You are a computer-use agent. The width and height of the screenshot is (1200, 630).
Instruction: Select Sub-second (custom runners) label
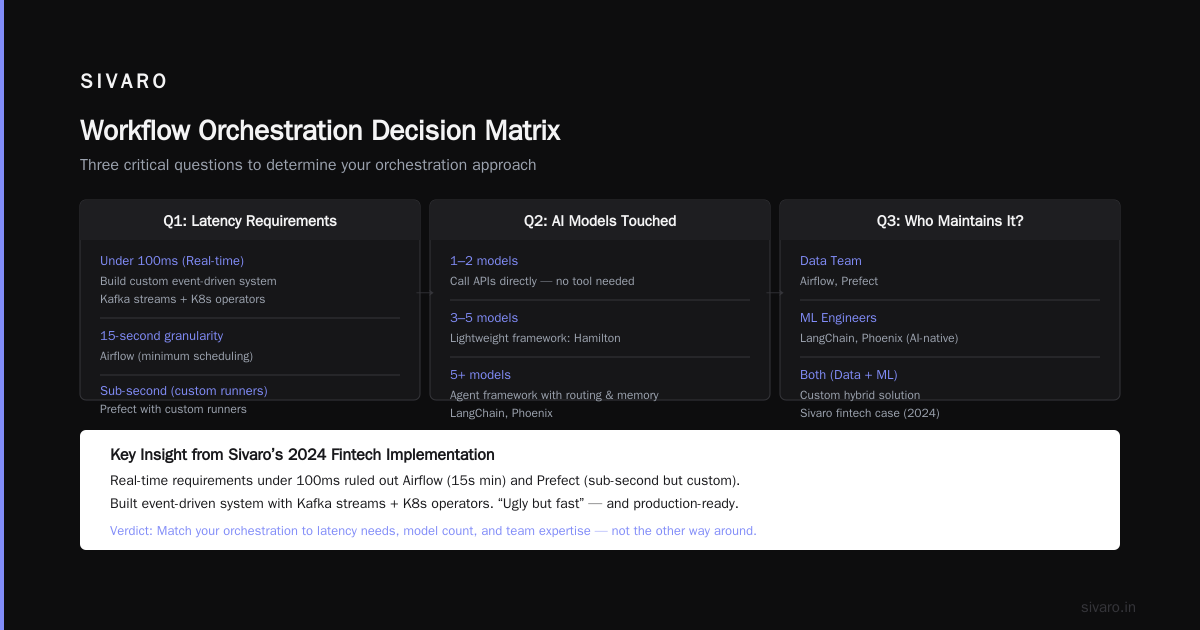(x=184, y=391)
